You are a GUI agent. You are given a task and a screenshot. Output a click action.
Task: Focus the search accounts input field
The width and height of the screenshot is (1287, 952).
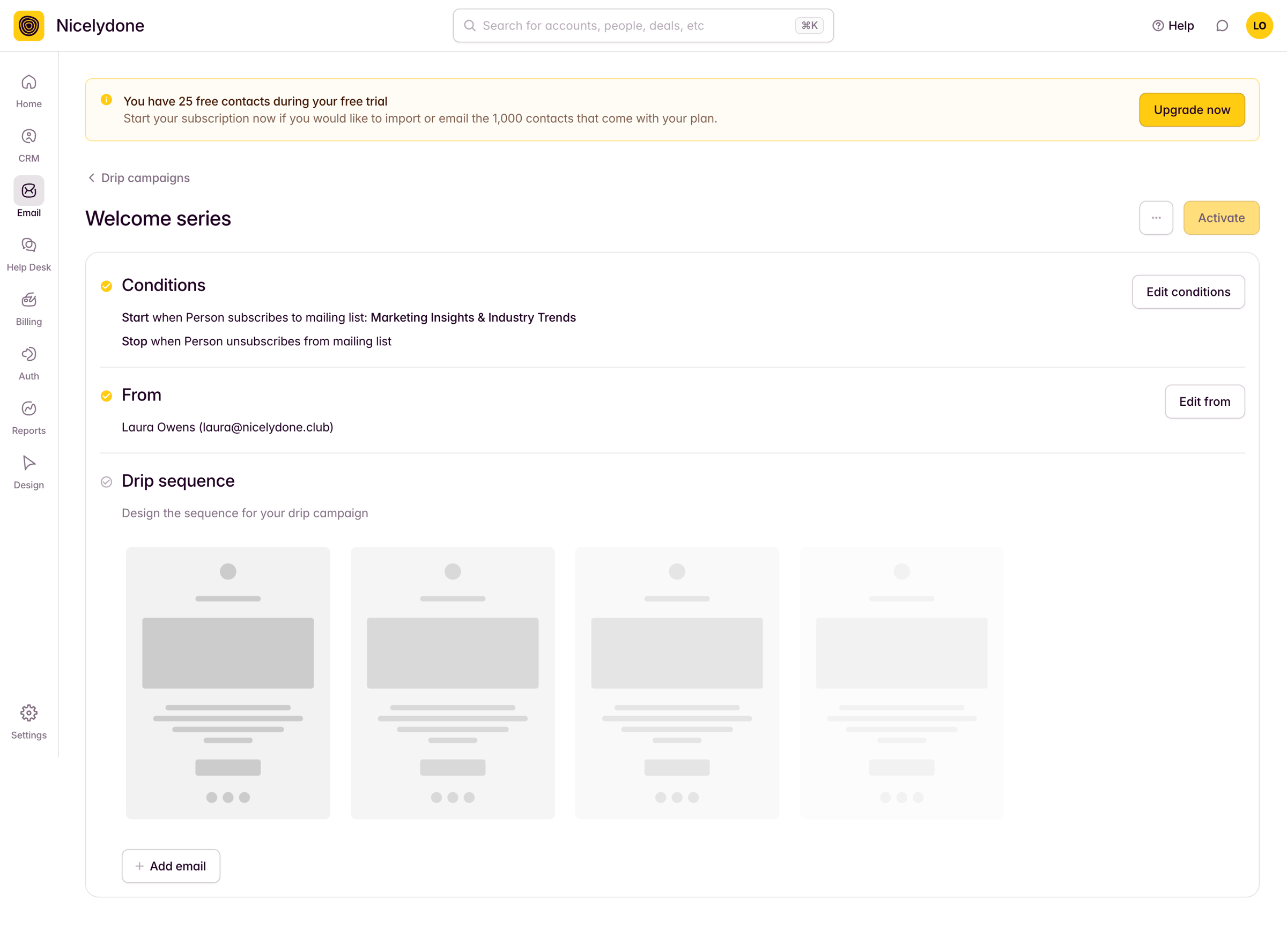coord(643,25)
